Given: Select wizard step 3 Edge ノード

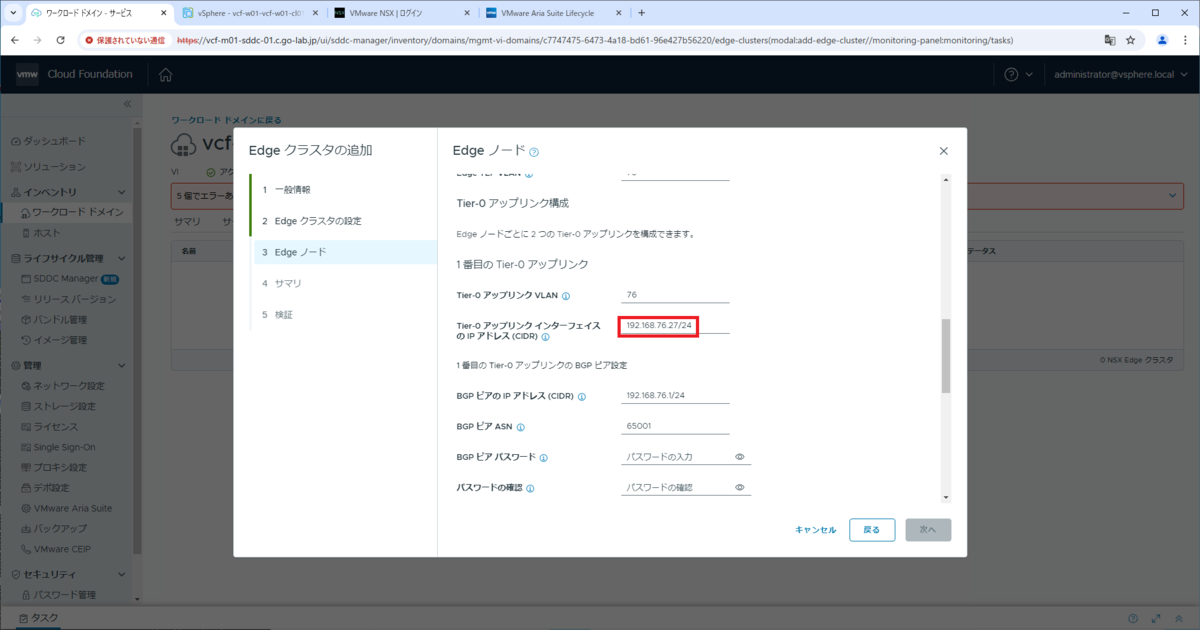Looking at the screenshot, I should tap(343, 252).
